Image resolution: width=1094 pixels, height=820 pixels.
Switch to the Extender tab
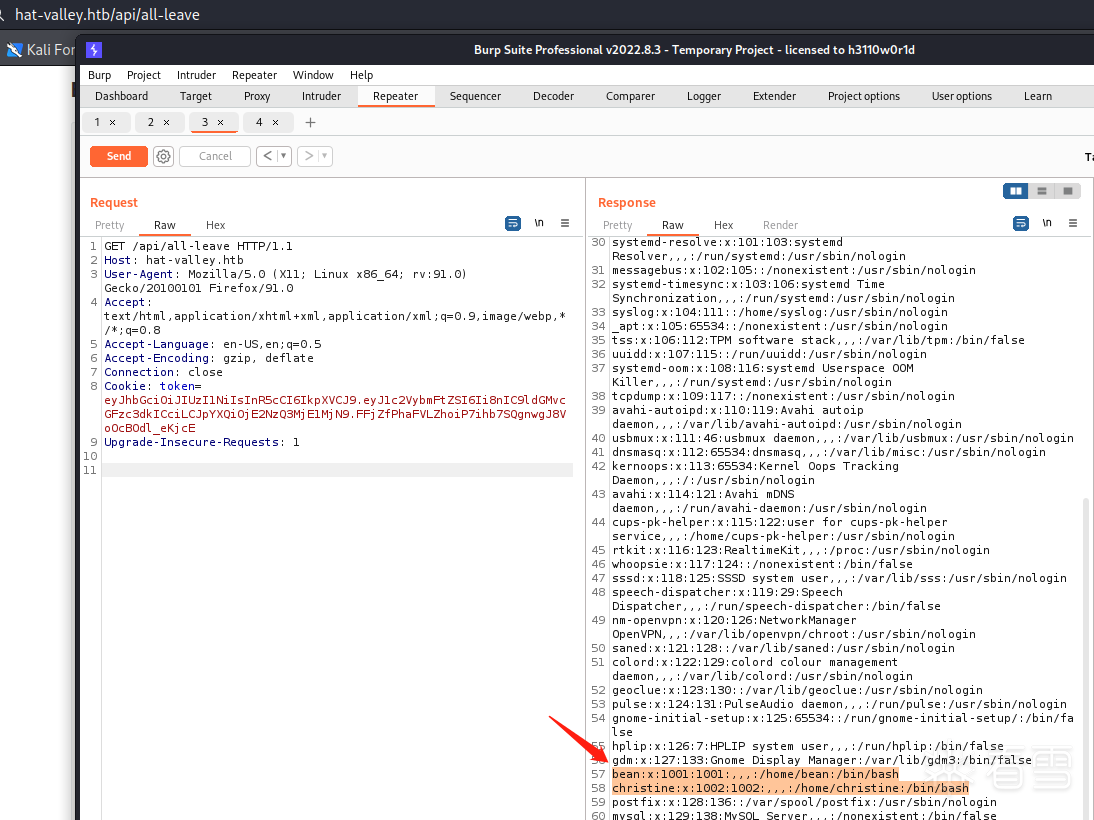[774, 96]
